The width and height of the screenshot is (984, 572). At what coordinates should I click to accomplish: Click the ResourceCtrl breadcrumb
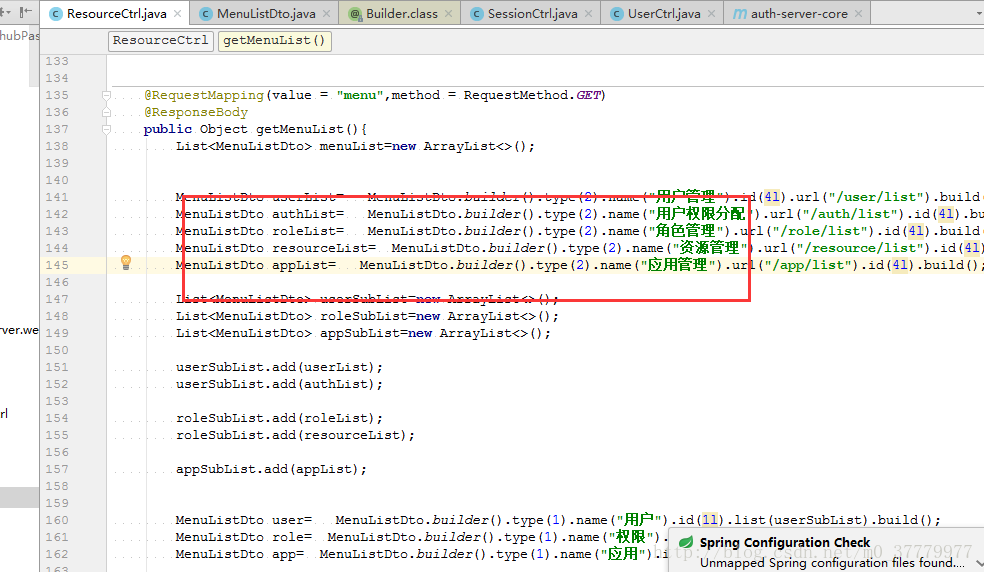pyautogui.click(x=160, y=40)
